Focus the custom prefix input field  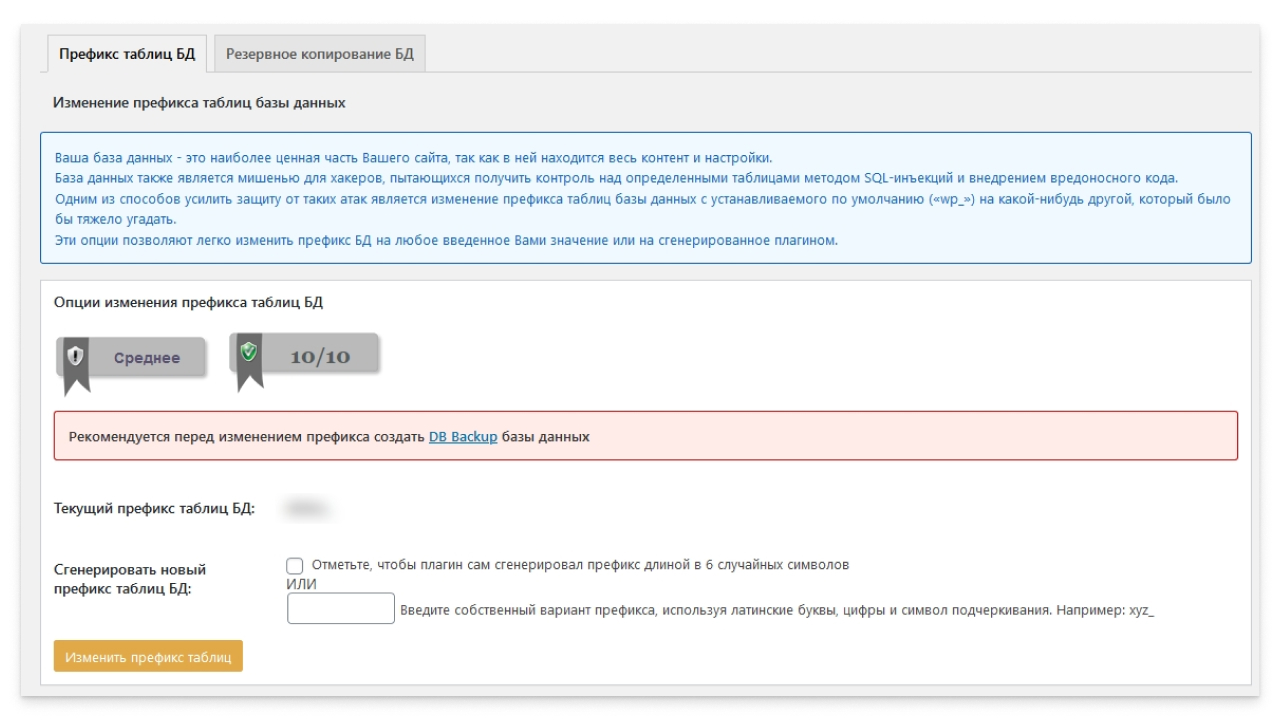341,609
